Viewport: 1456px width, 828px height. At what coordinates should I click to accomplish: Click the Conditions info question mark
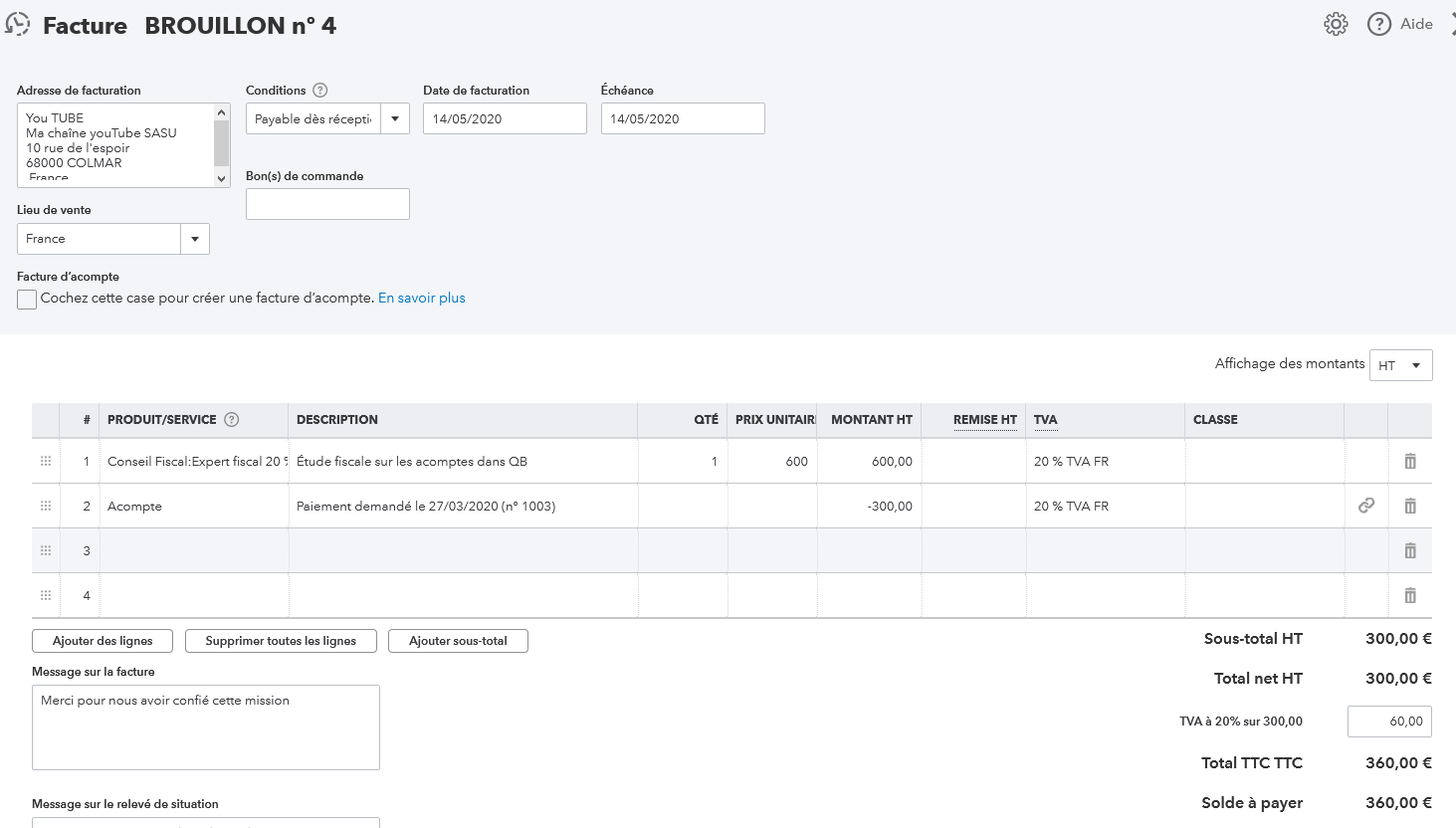(320, 91)
